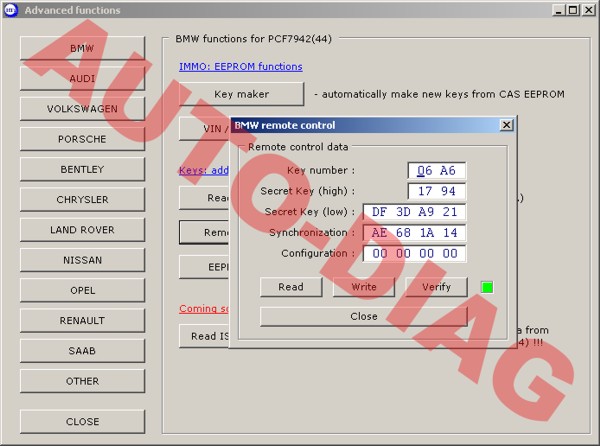The width and height of the screenshot is (600, 446).
Task: Minimize the Advanced functions window
Action: tap(558, 10)
